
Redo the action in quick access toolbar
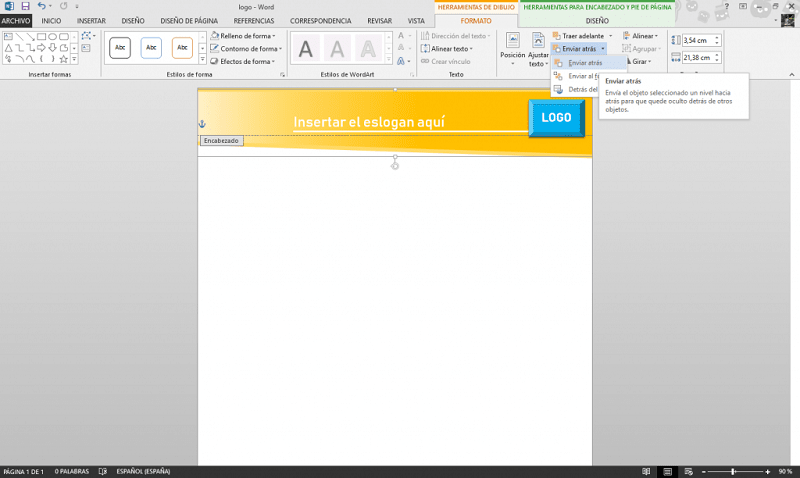point(63,6)
